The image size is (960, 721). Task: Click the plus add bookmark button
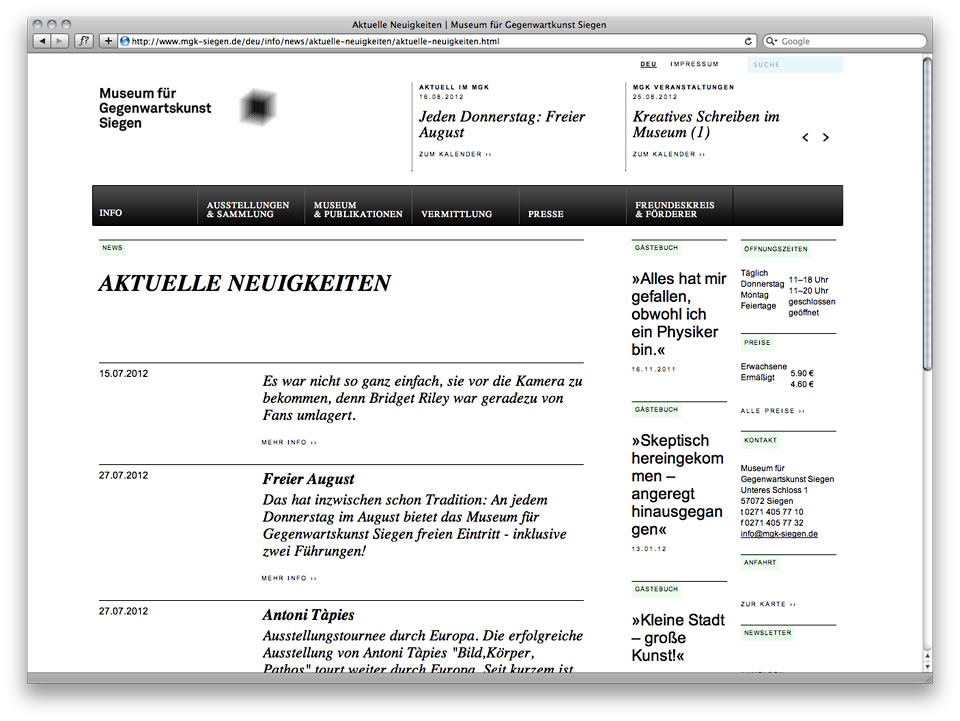tap(108, 41)
